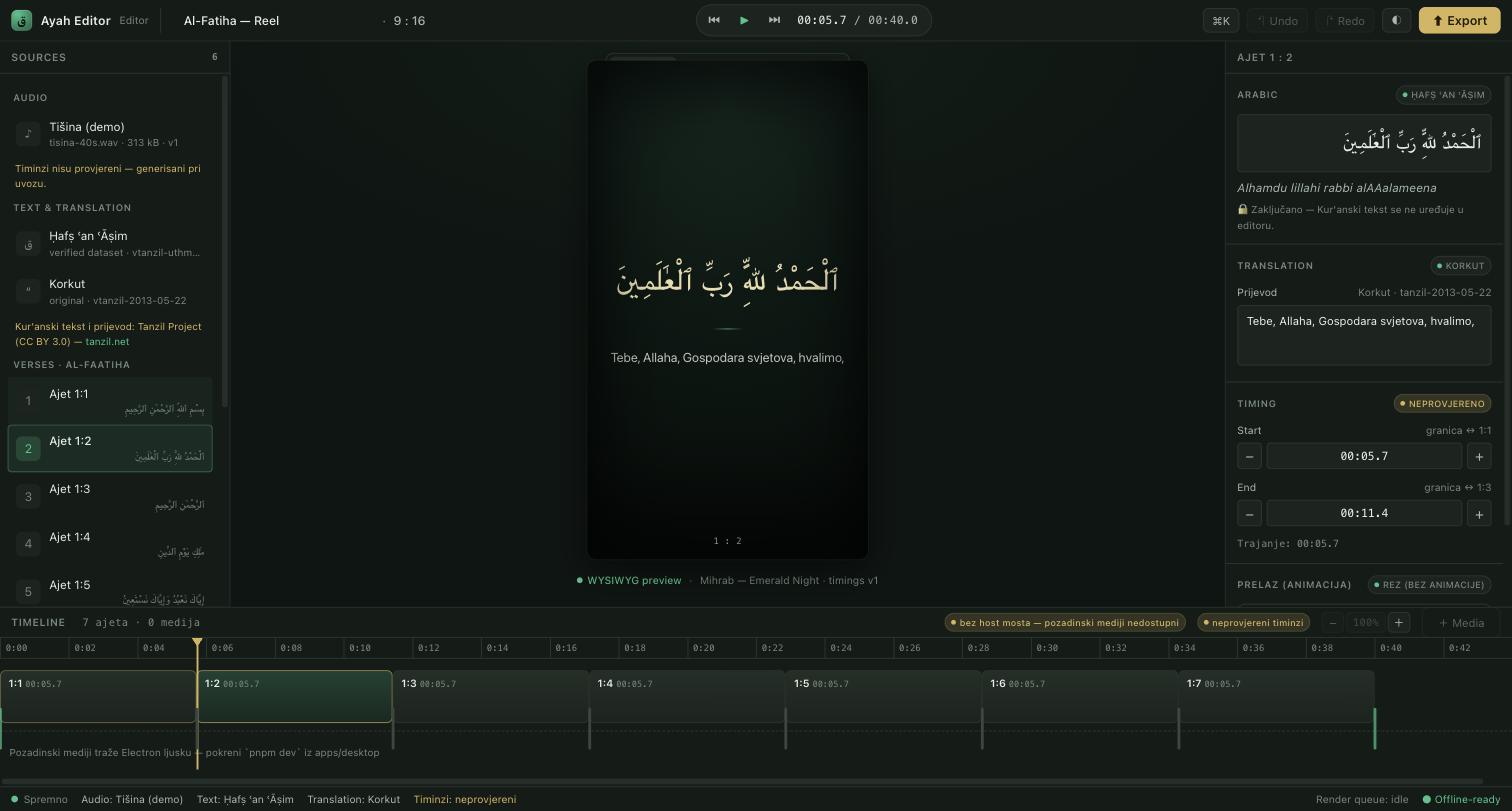1512x811 pixels.
Task: Click the Ayah Editor app logo icon
Action: pyautogui.click(x=21, y=20)
